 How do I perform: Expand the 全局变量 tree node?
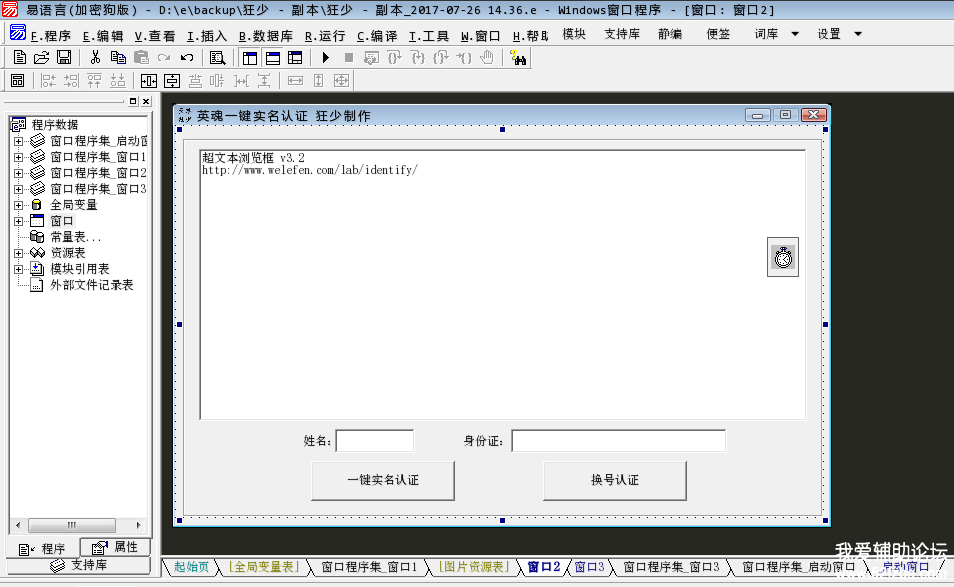[18, 205]
